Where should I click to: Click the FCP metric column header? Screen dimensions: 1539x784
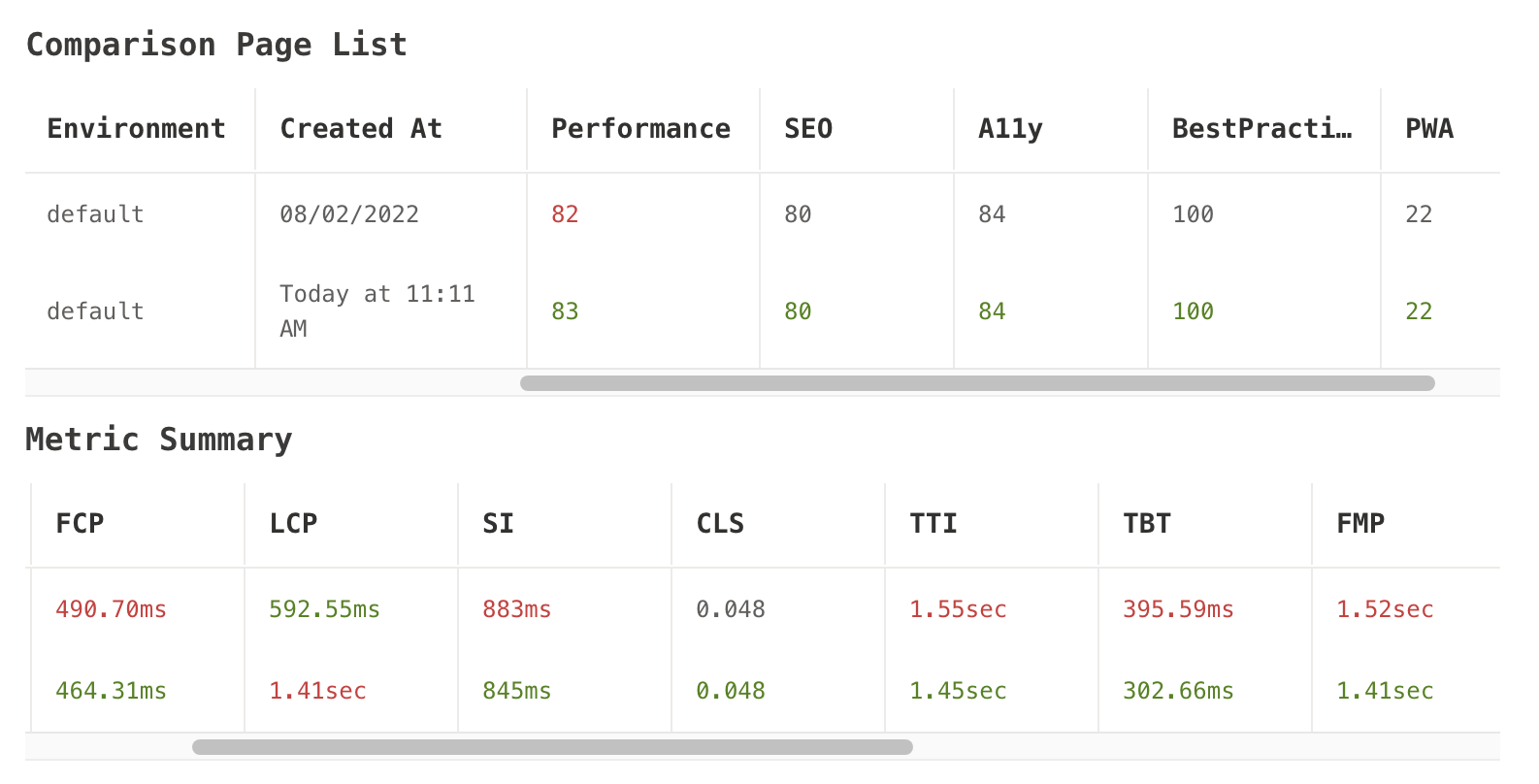(80, 524)
